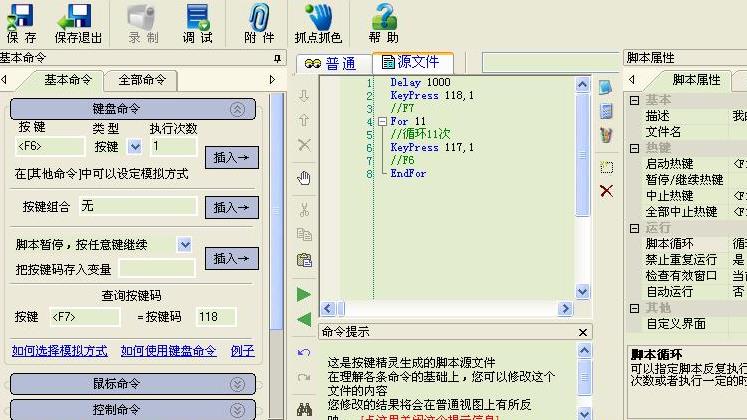Click the 按键 <F6> input field
This screenshot has height=420, width=747.
(50, 146)
